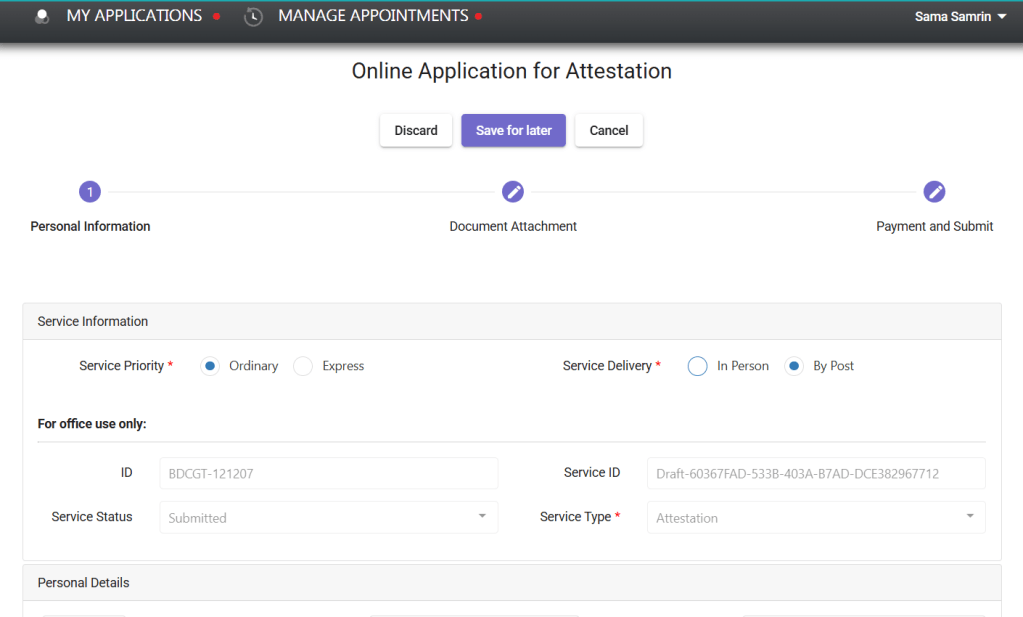Open the Sama Samrin user menu
The width and height of the screenshot is (1023, 617).
pyautogui.click(x=960, y=17)
